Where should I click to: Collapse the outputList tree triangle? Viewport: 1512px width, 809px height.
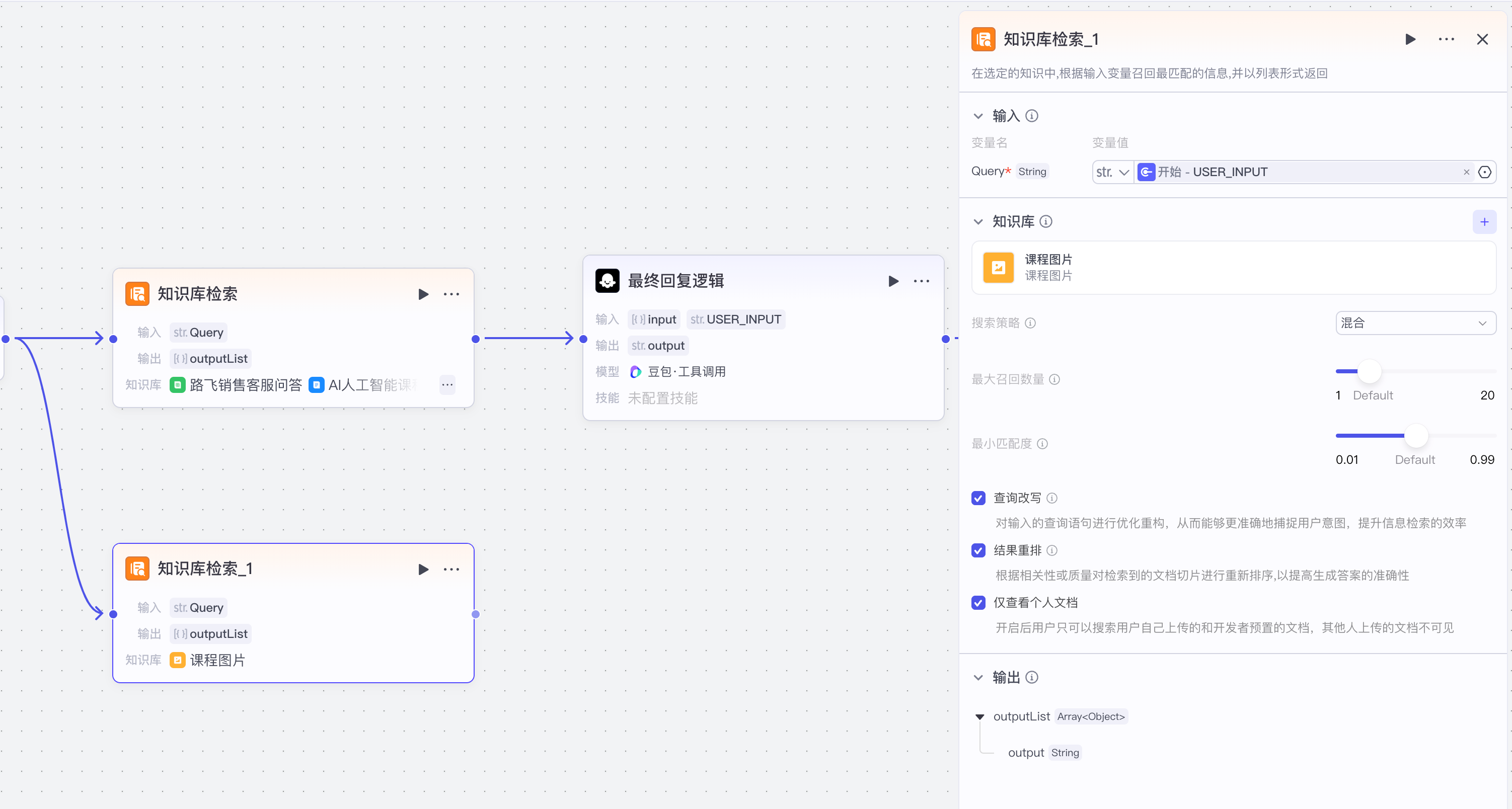pyautogui.click(x=979, y=717)
